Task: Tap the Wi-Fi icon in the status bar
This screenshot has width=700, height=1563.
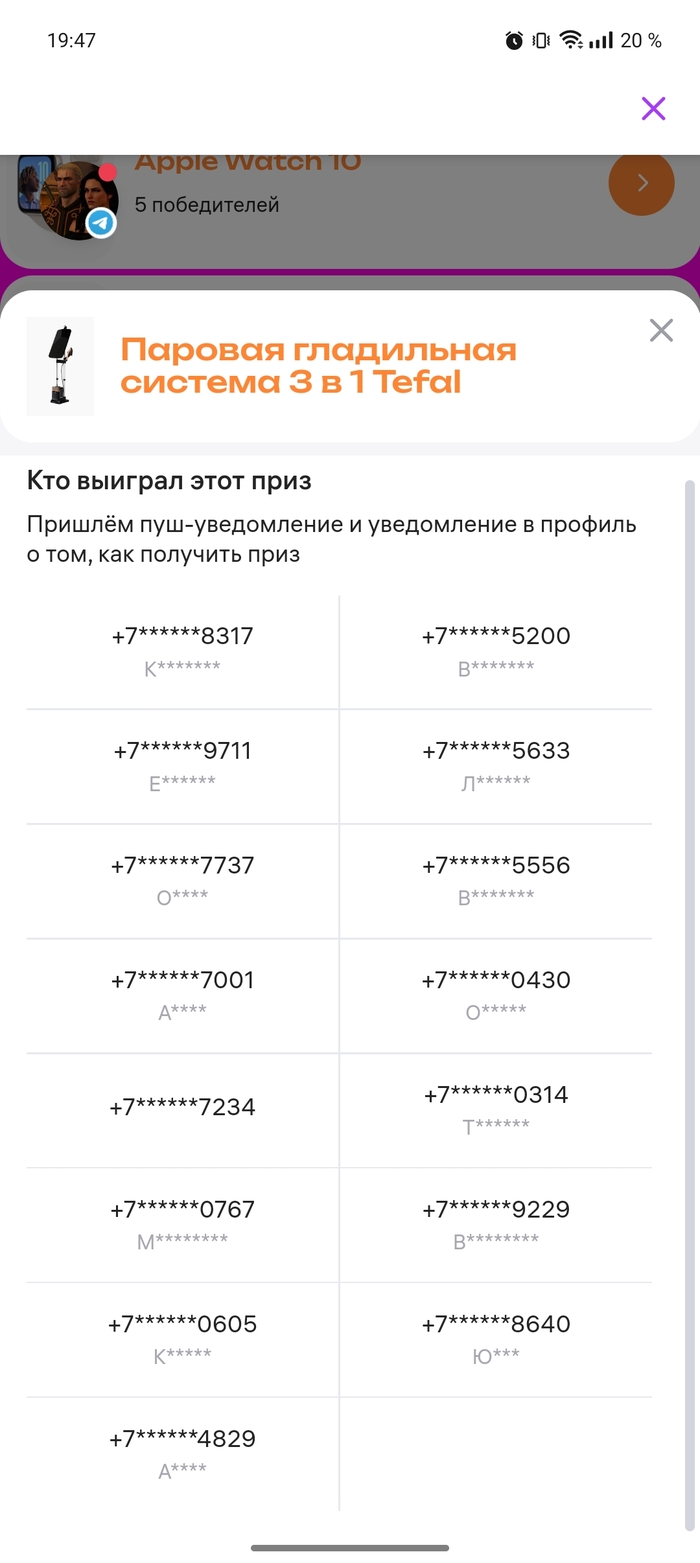Action: point(571,41)
